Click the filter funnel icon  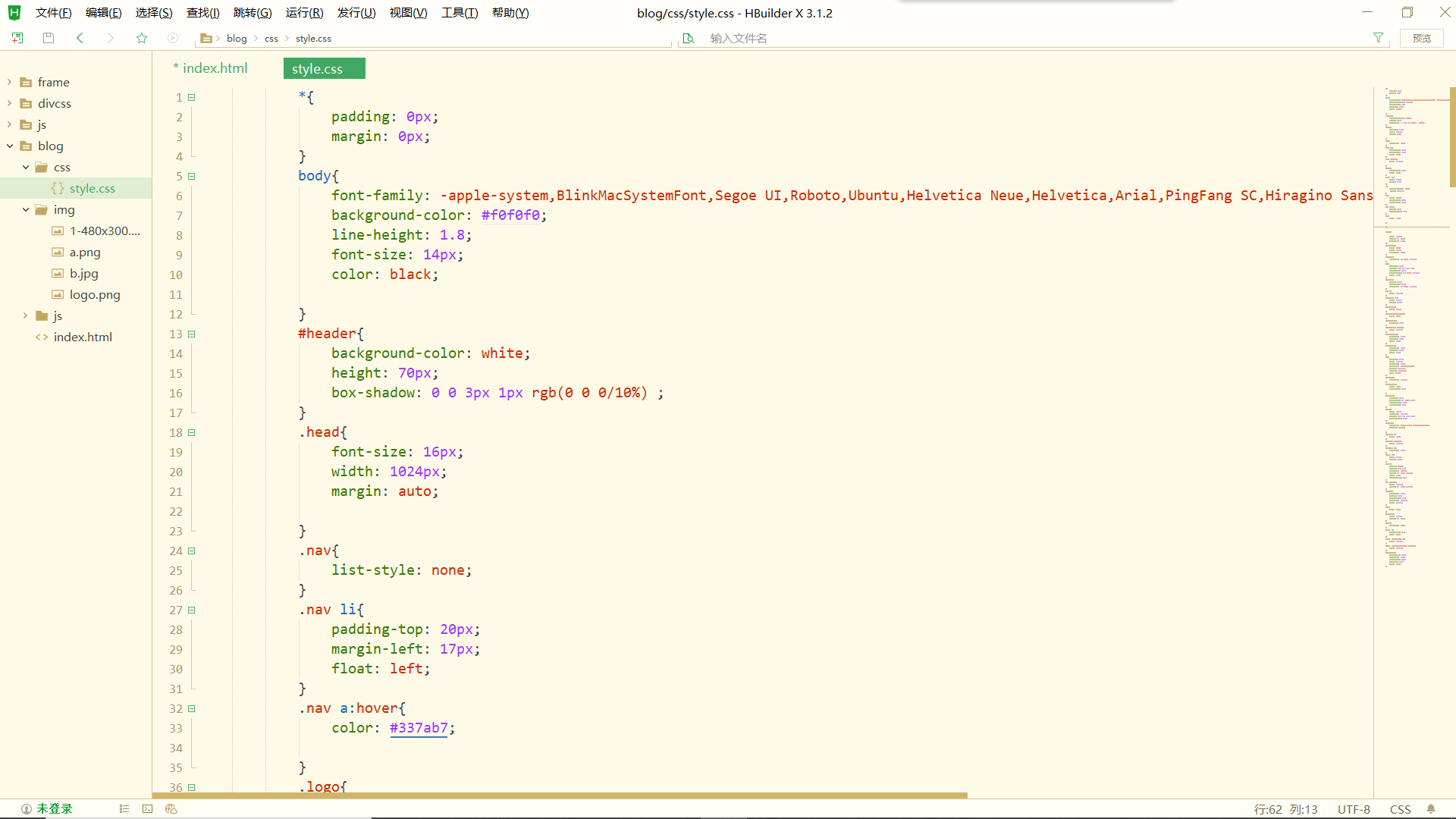coord(1378,38)
